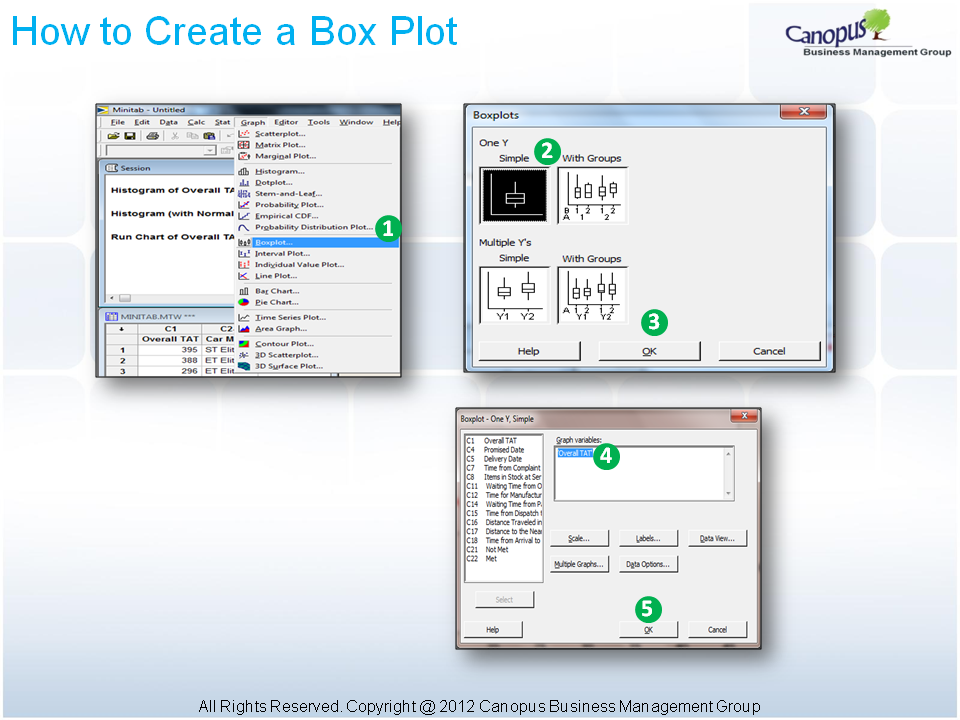
Task: Click the 3D Surface Plot icon
Action: (x=244, y=366)
